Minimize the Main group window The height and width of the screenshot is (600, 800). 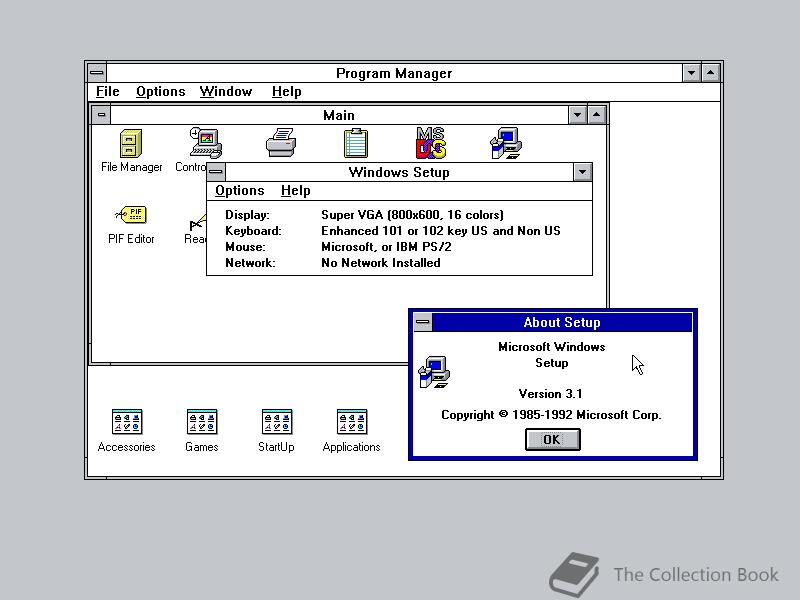point(577,115)
